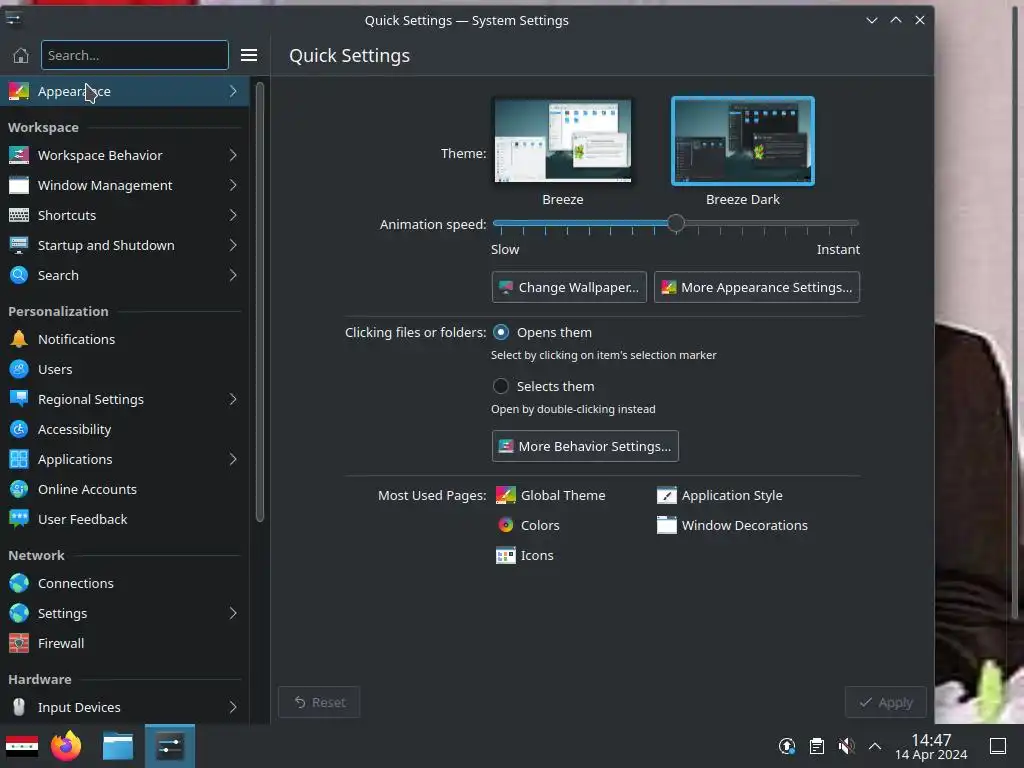Click the Users icon

click(x=19, y=370)
